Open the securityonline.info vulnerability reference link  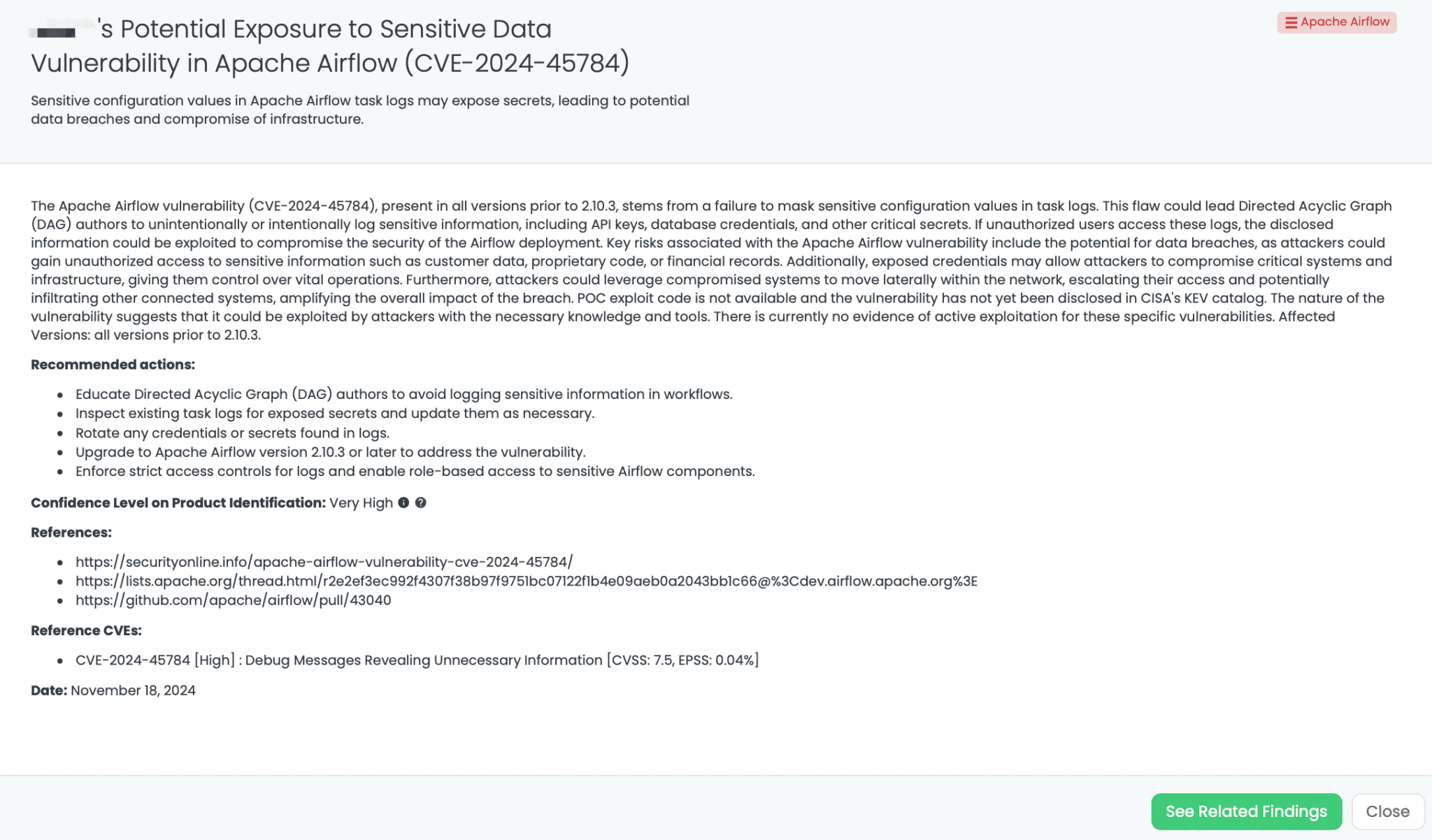(x=324, y=560)
